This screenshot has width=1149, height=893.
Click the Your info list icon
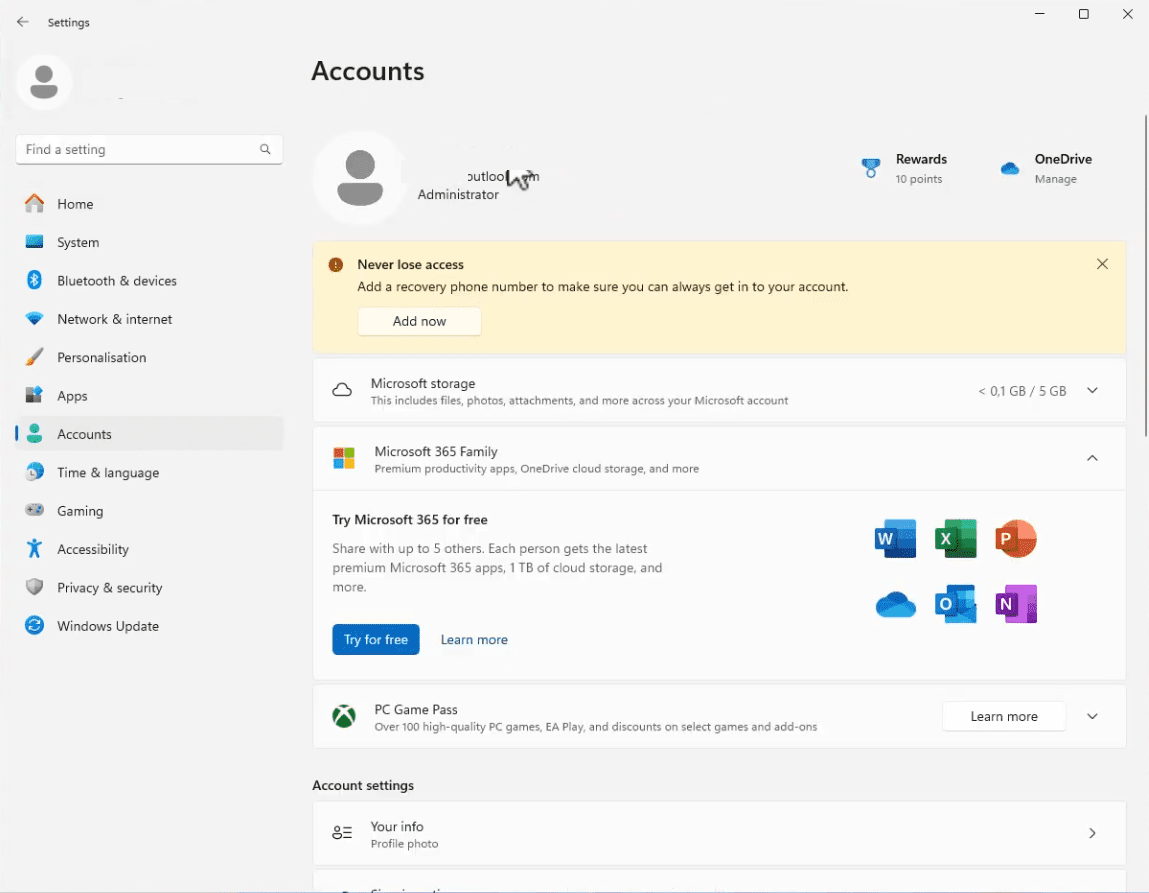[342, 833]
